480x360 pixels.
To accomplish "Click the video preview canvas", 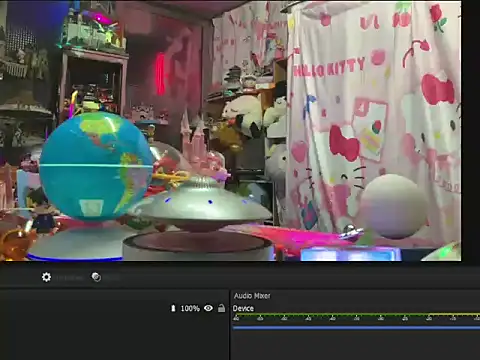I will click(230, 131).
